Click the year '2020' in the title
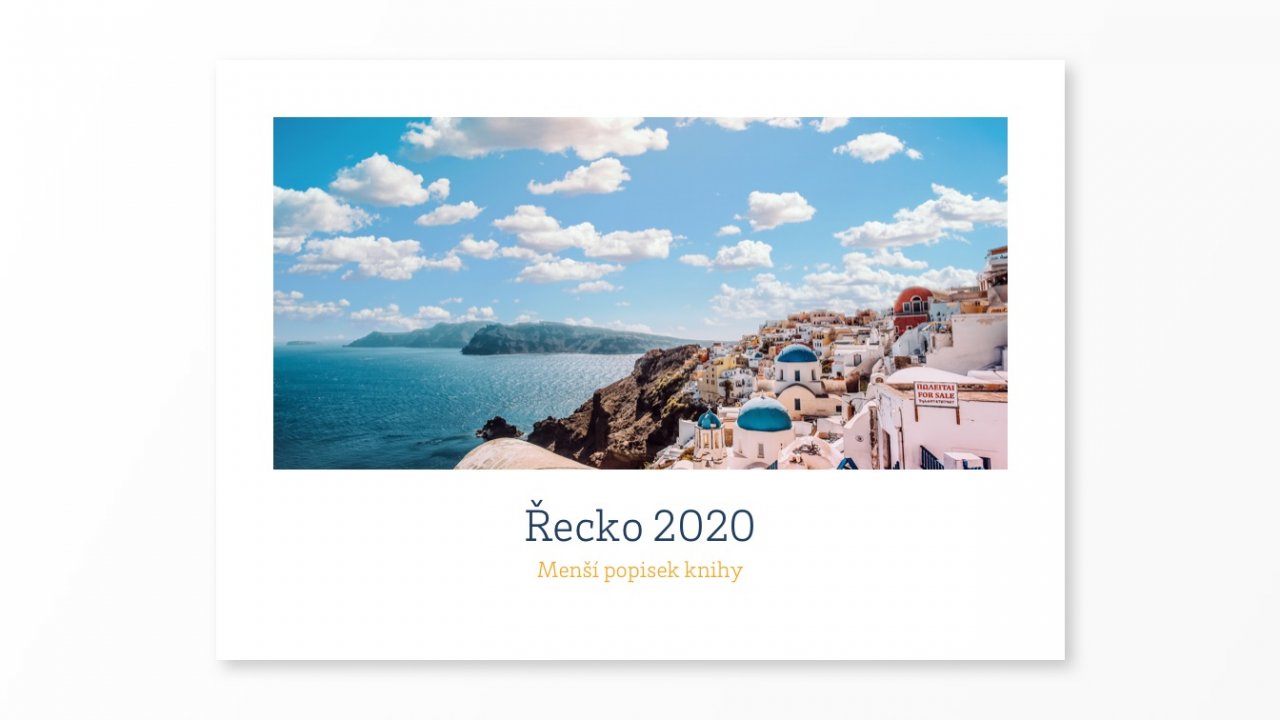Screen dimensions: 1280x720 click(x=704, y=526)
